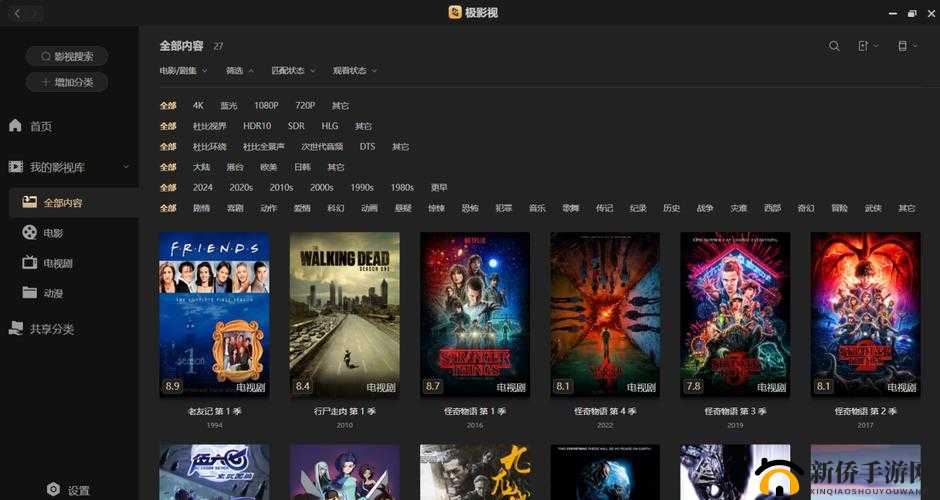Open the search magnifier beside the toolbar dropdowns
The width and height of the screenshot is (940, 500).
pyautogui.click(x=834, y=46)
